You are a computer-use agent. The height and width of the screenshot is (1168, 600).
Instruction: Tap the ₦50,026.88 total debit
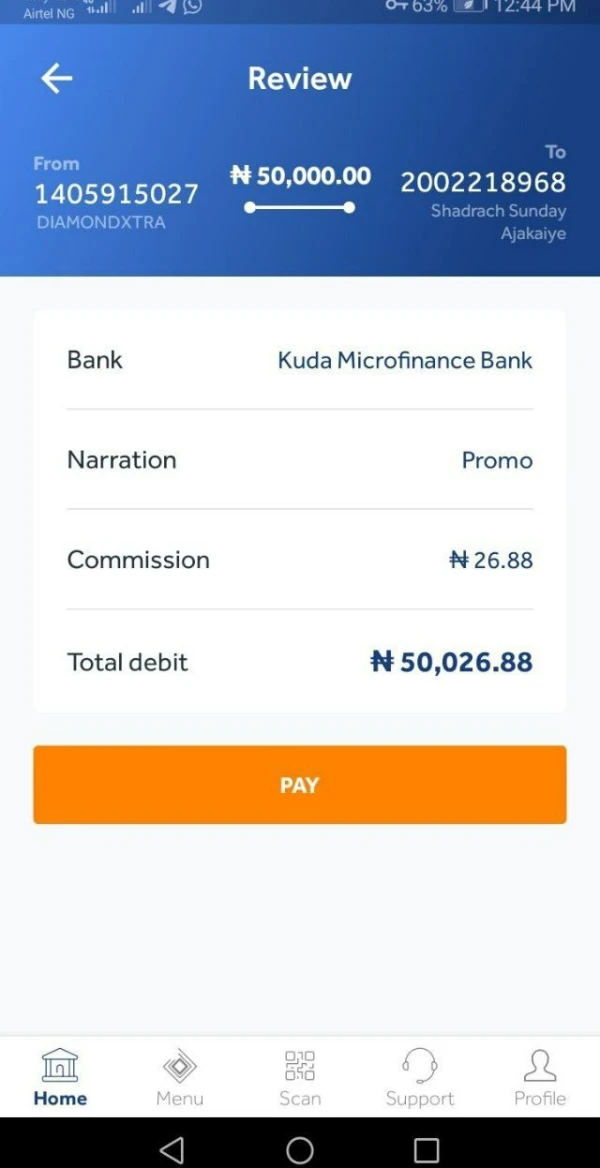pyautogui.click(x=451, y=662)
